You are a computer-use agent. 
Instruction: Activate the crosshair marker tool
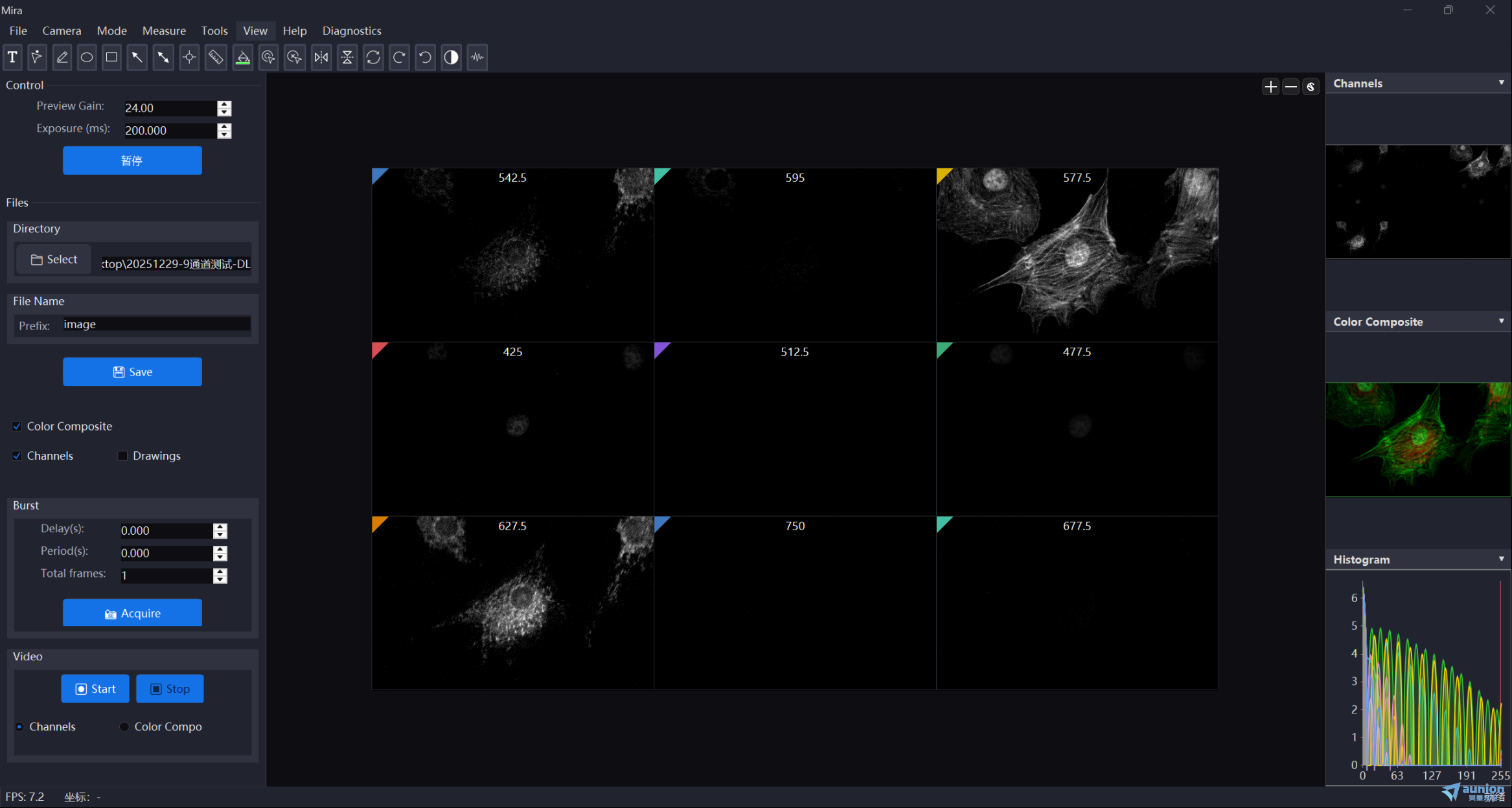click(189, 57)
